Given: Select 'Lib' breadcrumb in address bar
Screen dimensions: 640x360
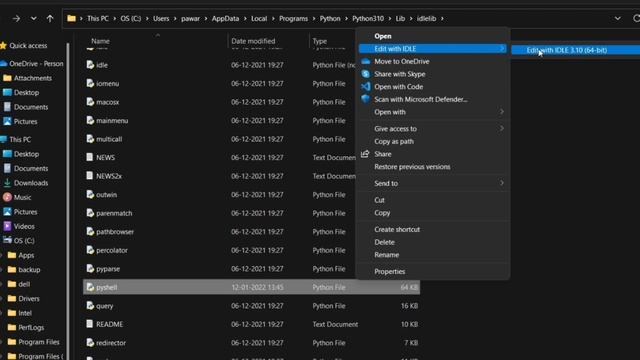Looking at the screenshot, I should pyautogui.click(x=400, y=18).
